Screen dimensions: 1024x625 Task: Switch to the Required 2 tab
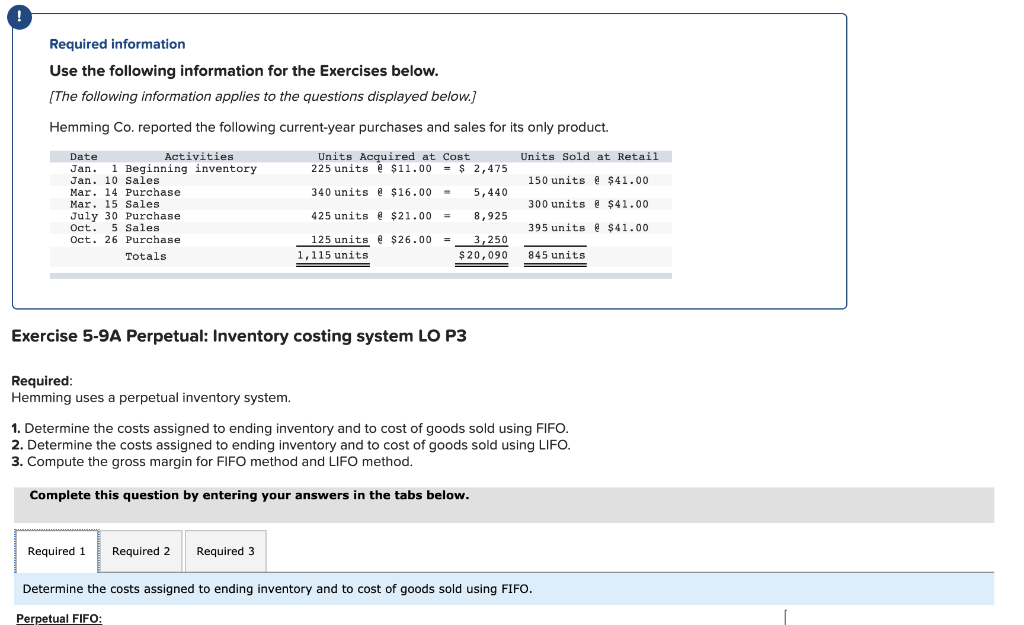pyautogui.click(x=140, y=551)
